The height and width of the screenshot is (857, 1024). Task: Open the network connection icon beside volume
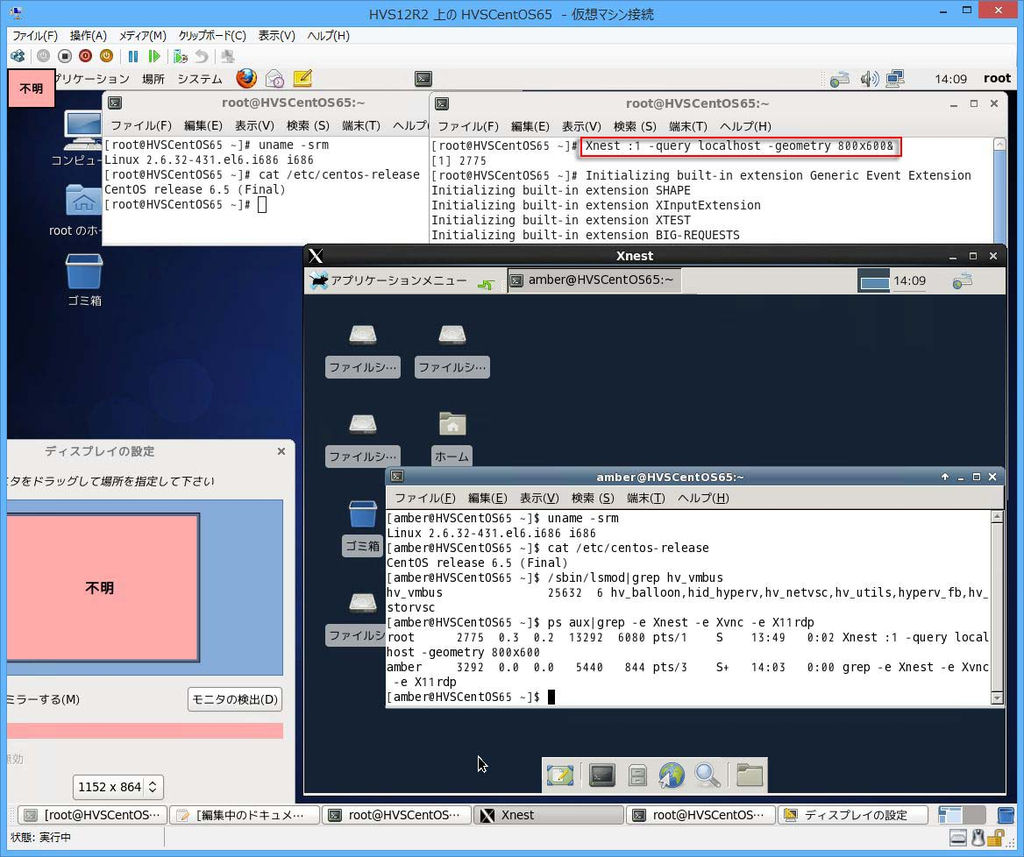coord(895,79)
